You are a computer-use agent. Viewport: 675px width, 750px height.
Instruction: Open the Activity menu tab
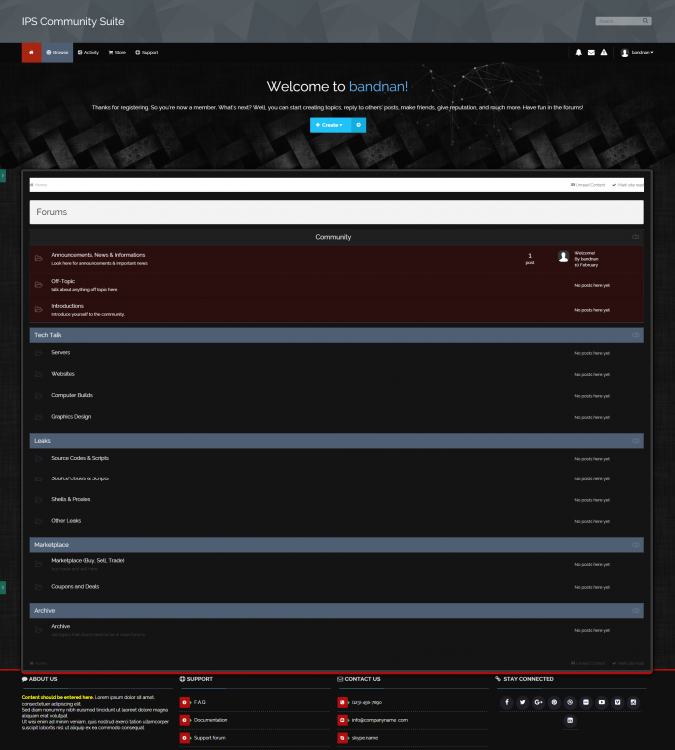(88, 52)
